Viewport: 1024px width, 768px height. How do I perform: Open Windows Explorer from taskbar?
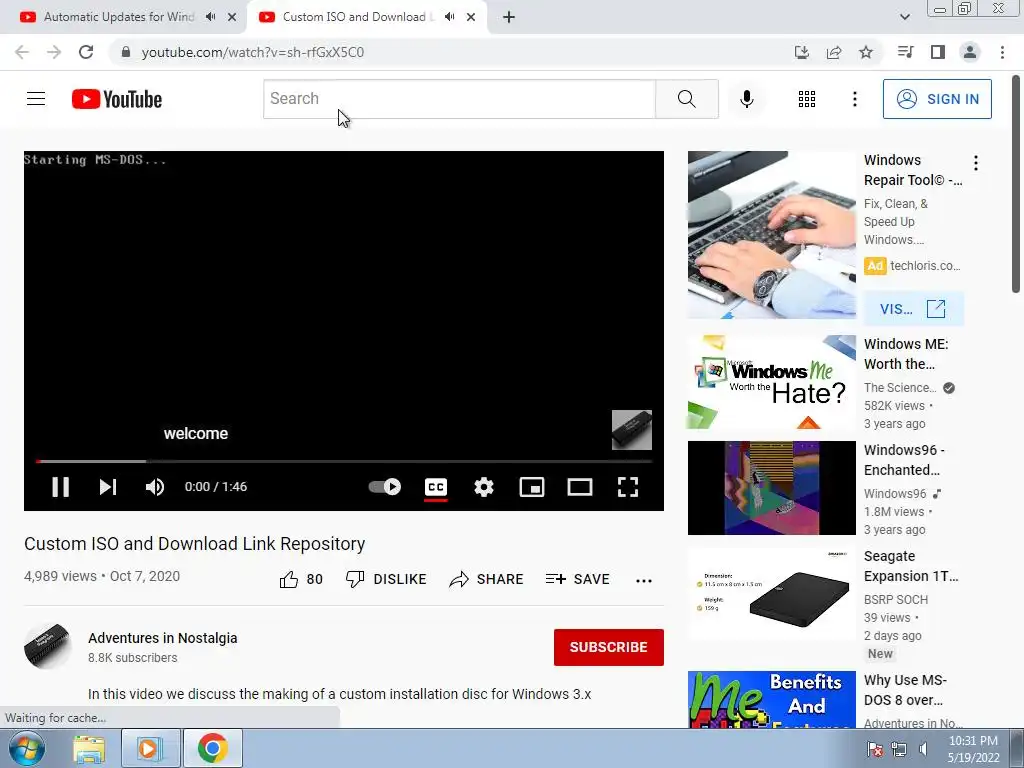click(x=89, y=748)
